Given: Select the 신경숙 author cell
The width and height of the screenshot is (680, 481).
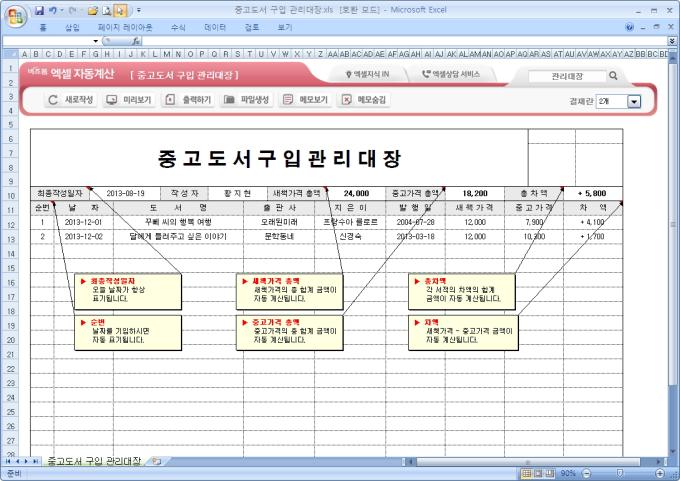Looking at the screenshot, I should click(350, 237).
